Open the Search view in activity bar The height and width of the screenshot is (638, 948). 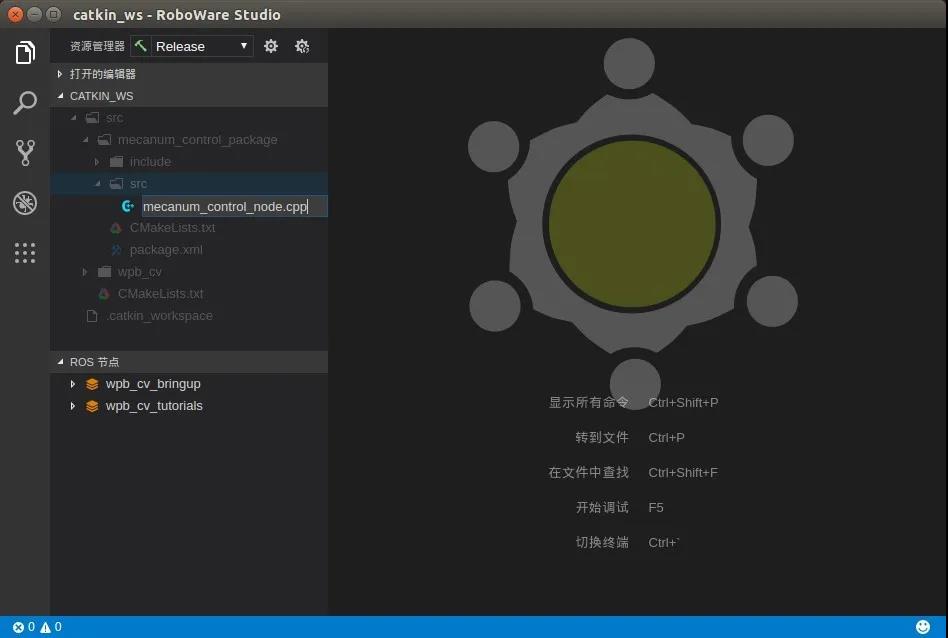25,103
